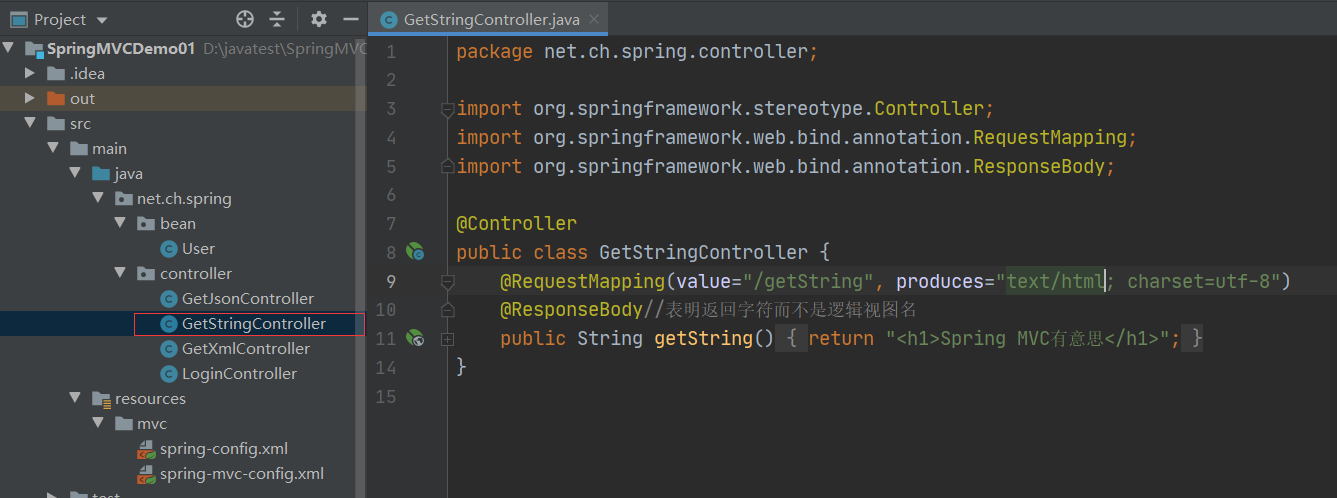Click the package declaration on line 1
Screen dimensions: 1337x498
(x=637, y=52)
